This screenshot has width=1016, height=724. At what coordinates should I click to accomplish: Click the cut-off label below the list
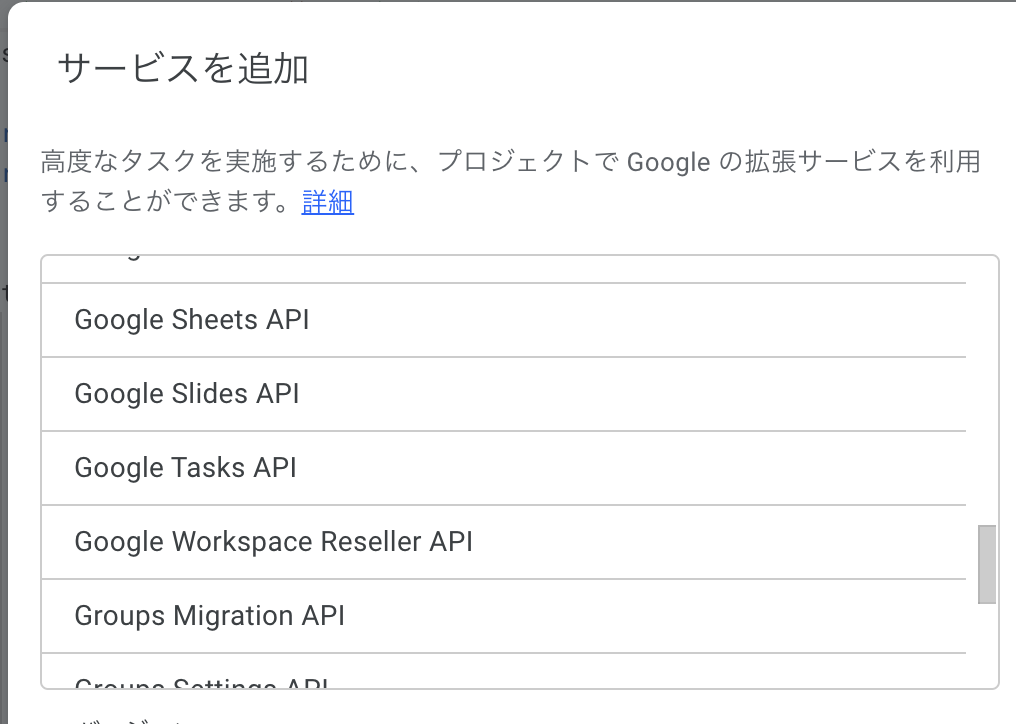click(113, 716)
